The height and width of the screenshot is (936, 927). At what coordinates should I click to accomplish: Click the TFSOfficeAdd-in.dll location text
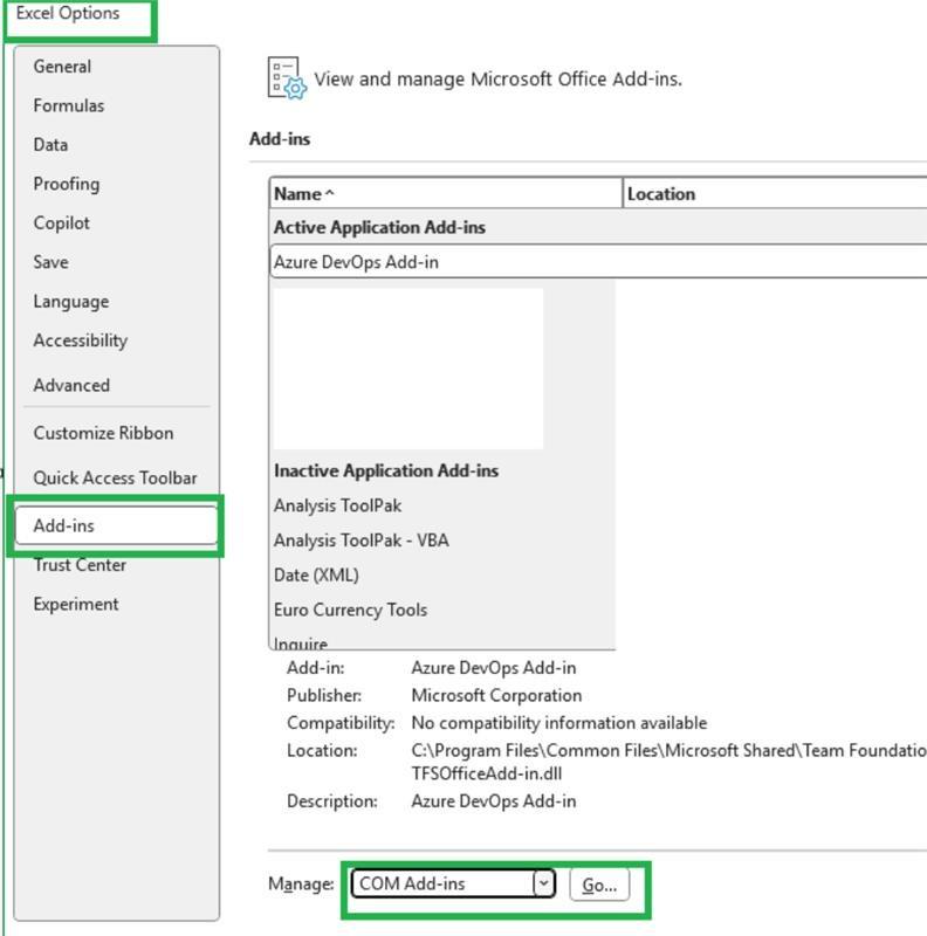(486, 774)
